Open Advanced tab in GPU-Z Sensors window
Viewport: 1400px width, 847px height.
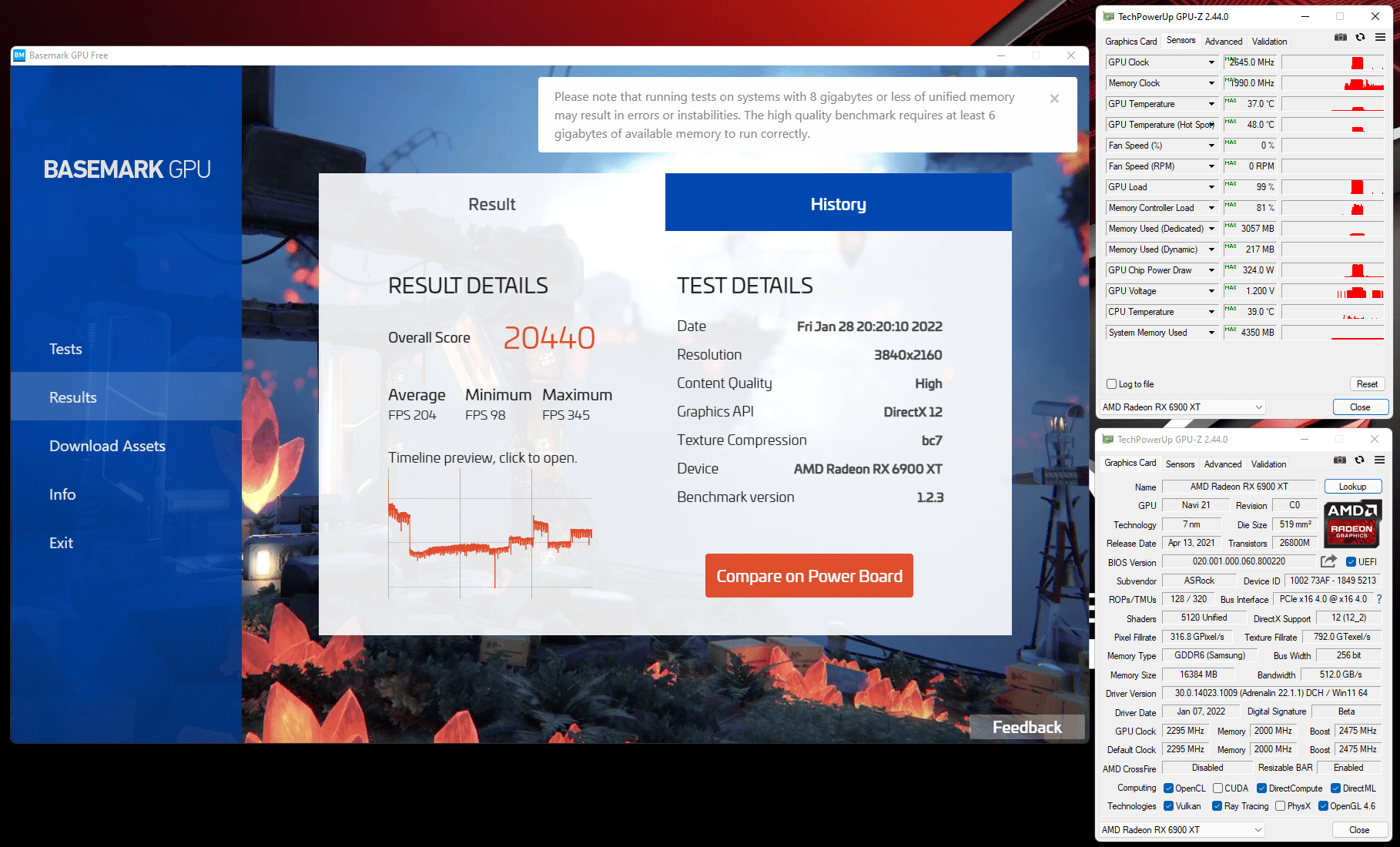coord(1224,42)
